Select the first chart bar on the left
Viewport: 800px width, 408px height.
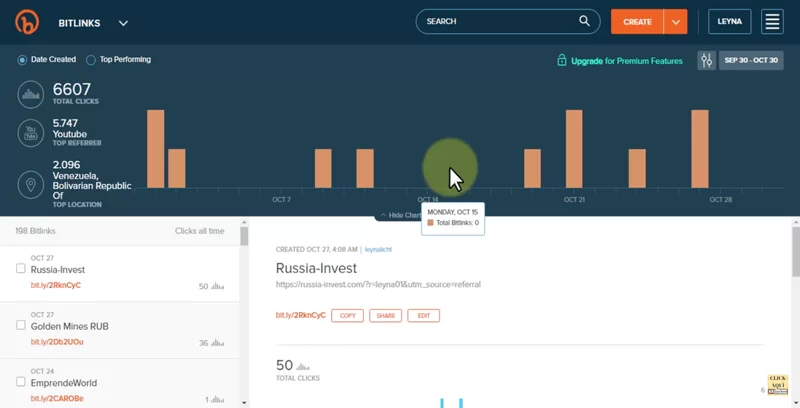(156, 149)
